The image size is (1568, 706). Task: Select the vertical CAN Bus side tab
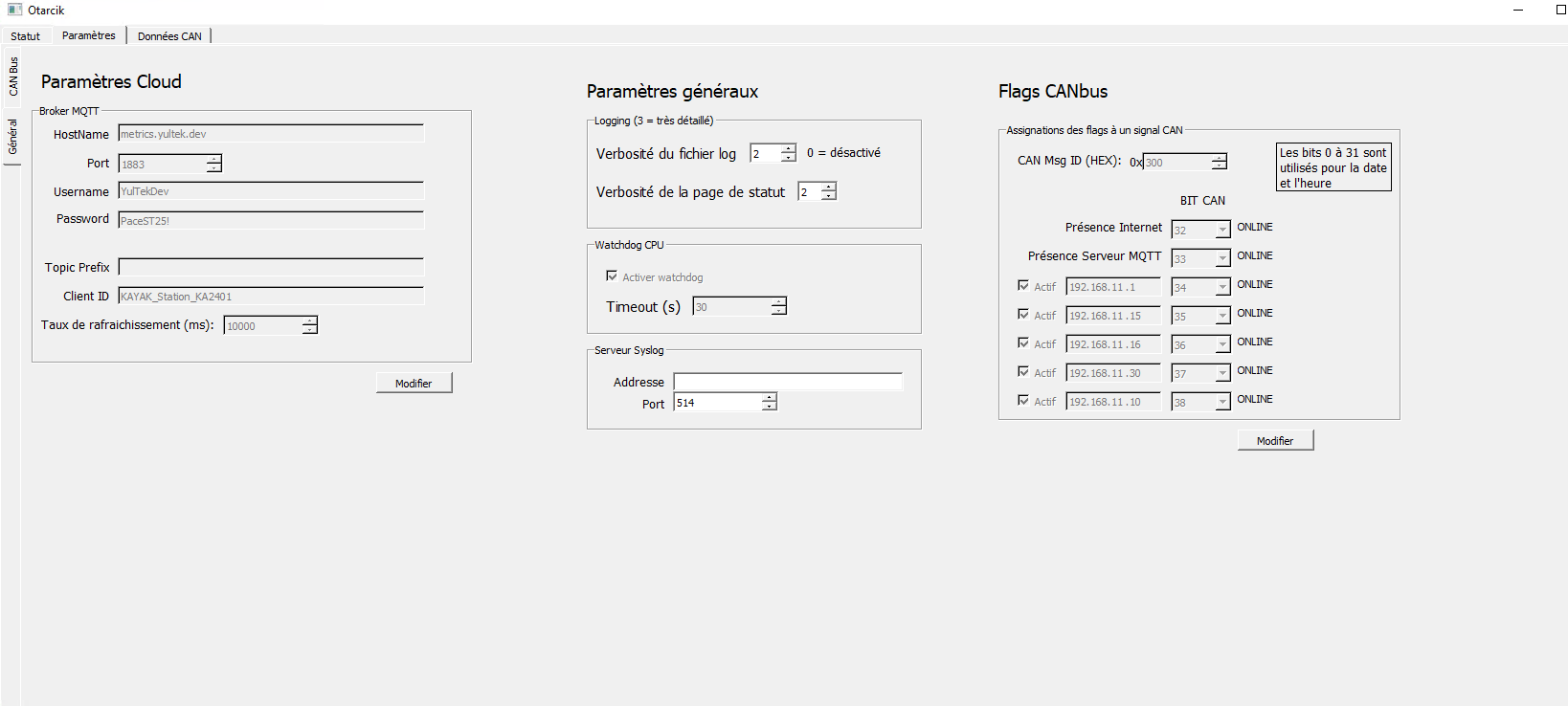click(x=13, y=77)
